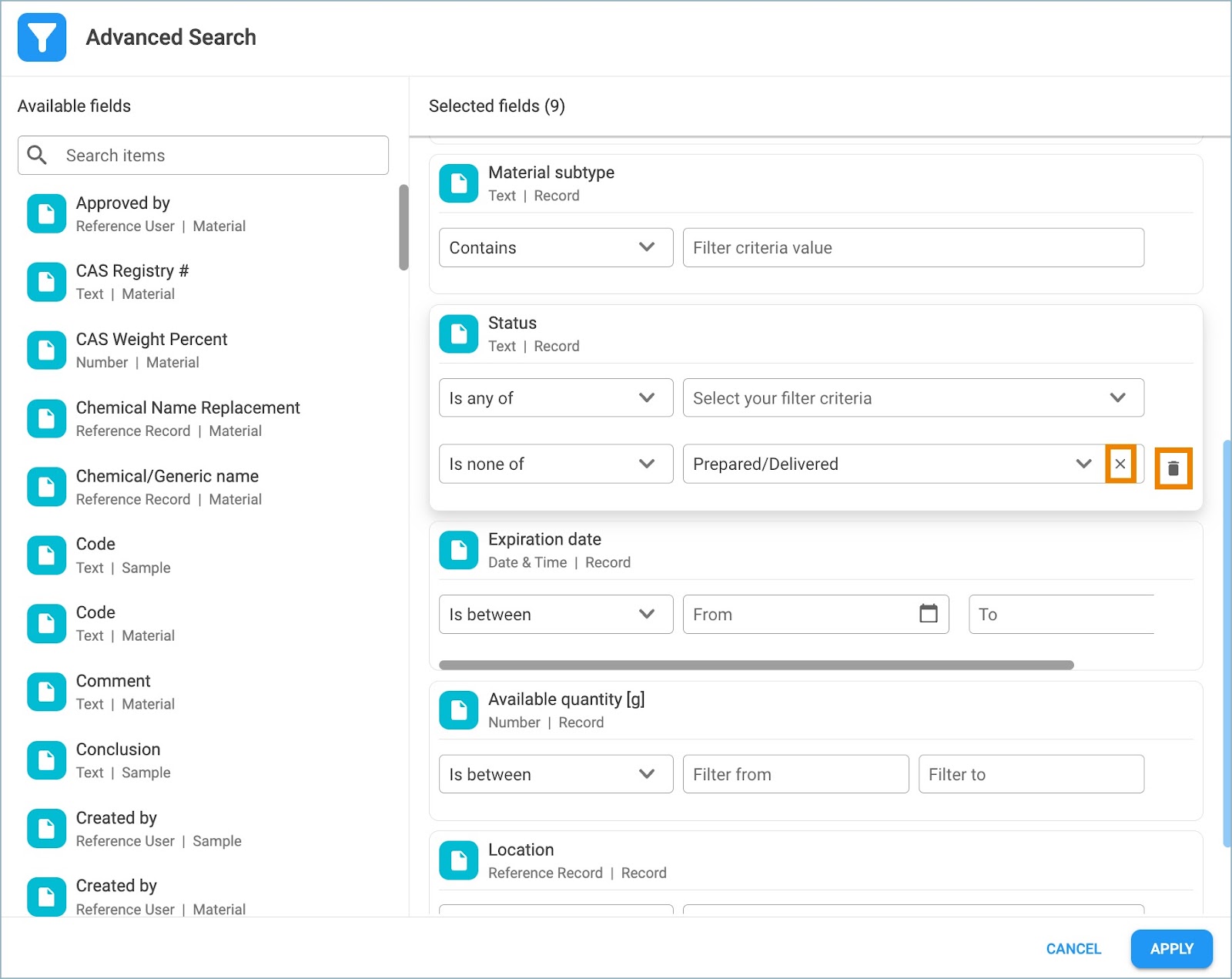Click the Available quantity [g] title

[x=567, y=699]
